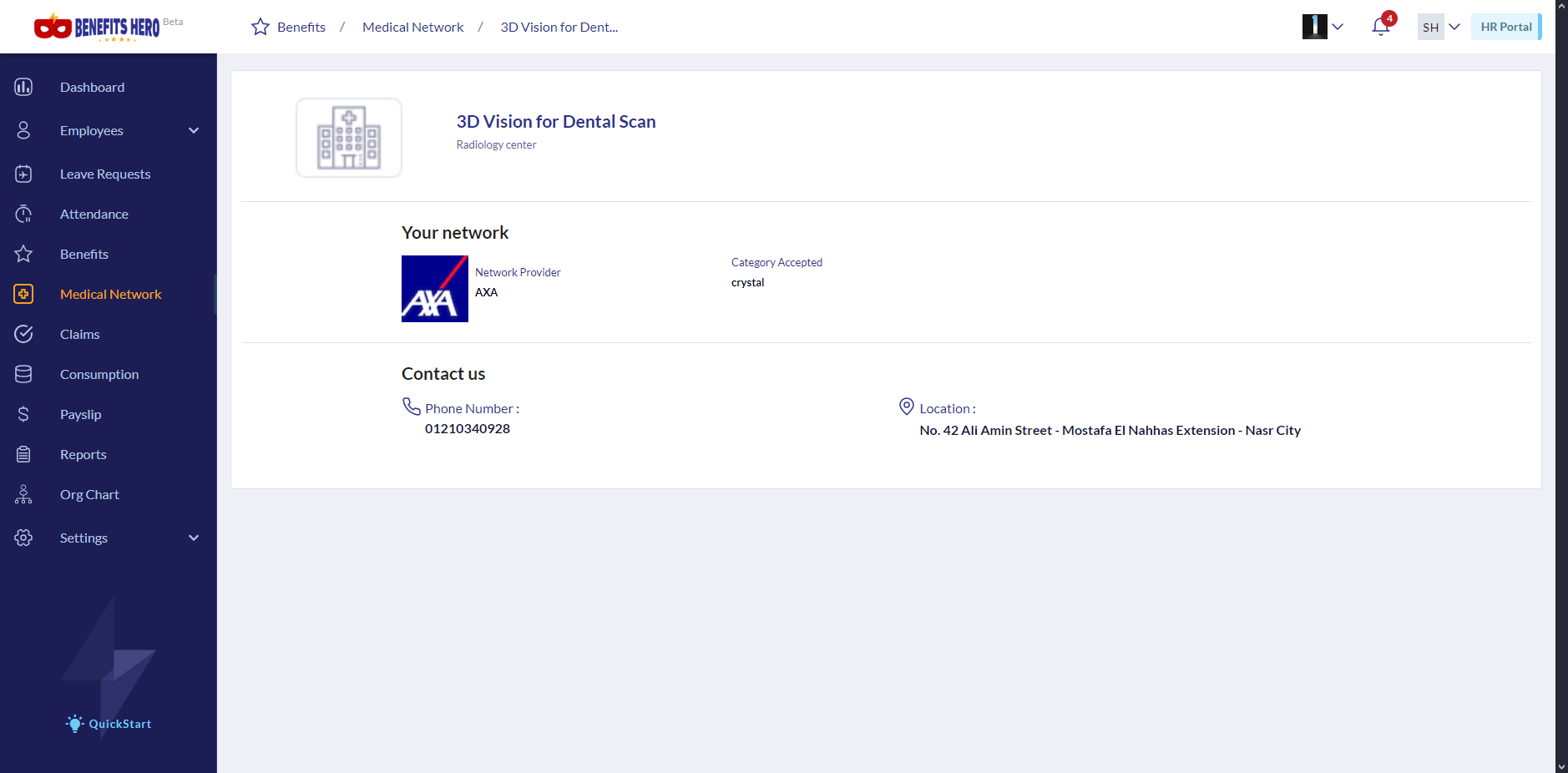Image resolution: width=1568 pixels, height=773 pixels.
Task: Click the Payslip dollar icon
Action: [23, 414]
